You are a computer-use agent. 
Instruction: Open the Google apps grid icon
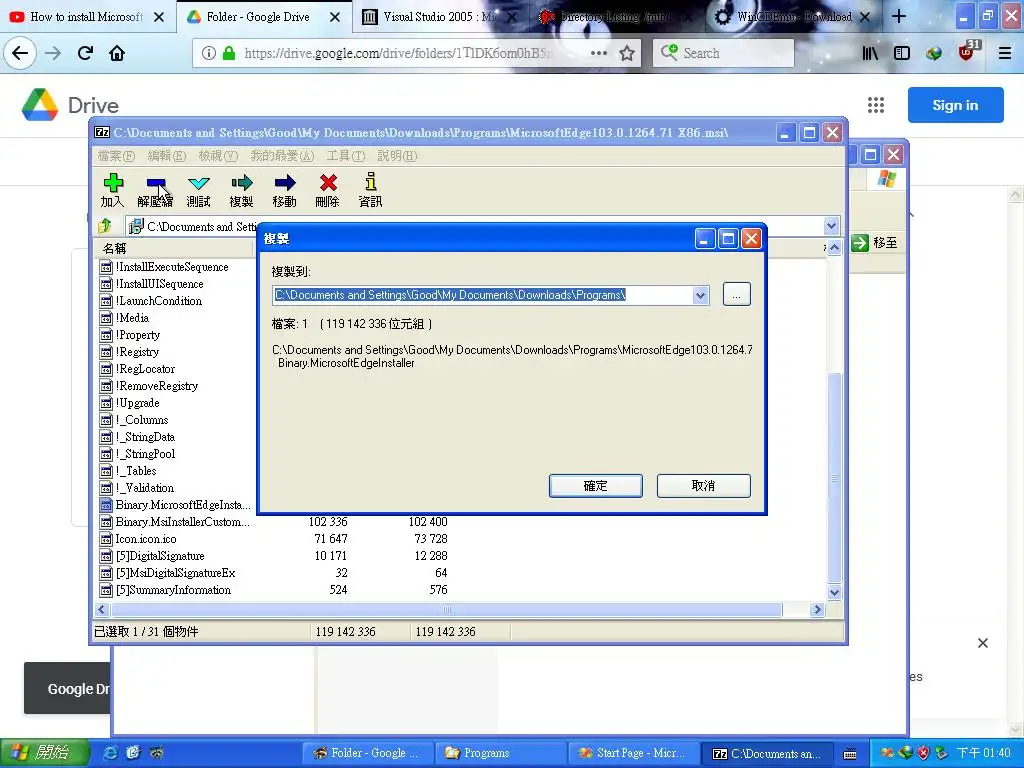point(876,104)
